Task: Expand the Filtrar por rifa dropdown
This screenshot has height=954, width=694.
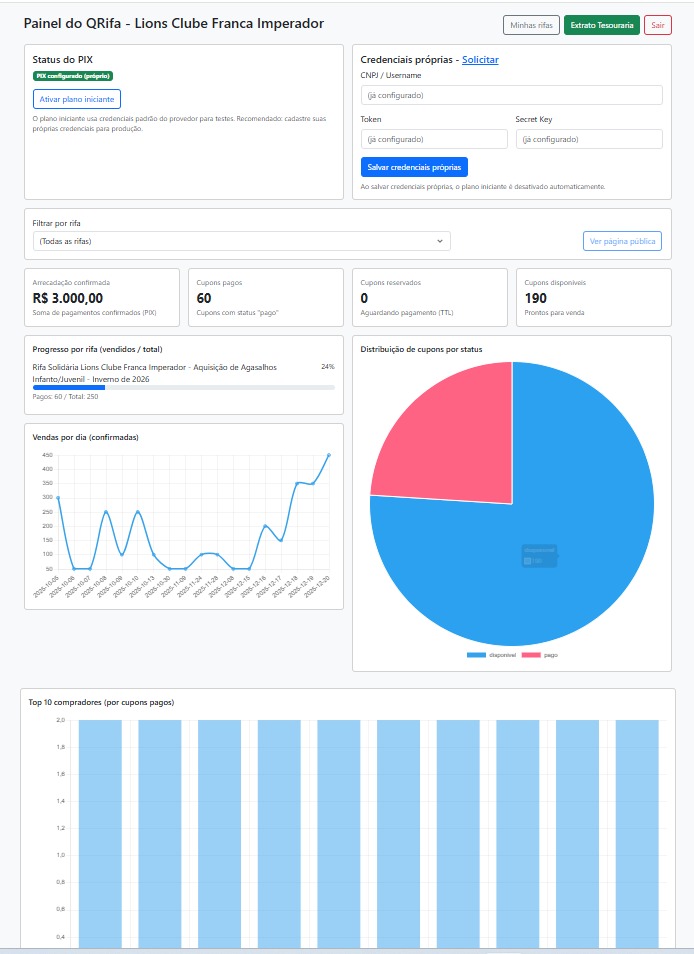Action: pos(241,241)
